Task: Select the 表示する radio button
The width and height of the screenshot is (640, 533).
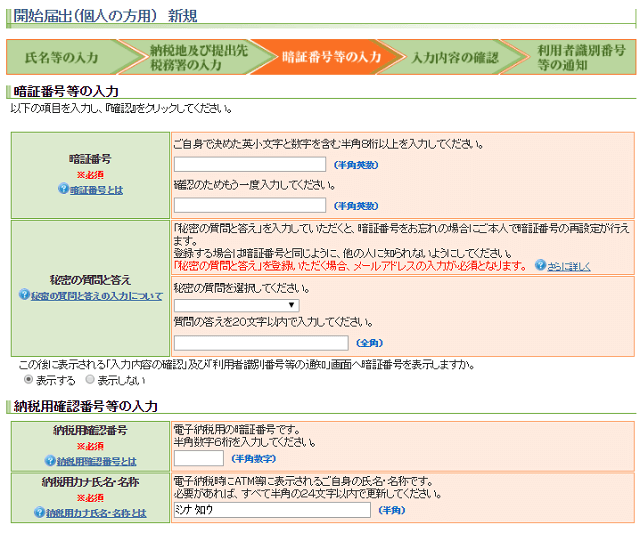Action: [x=29, y=380]
